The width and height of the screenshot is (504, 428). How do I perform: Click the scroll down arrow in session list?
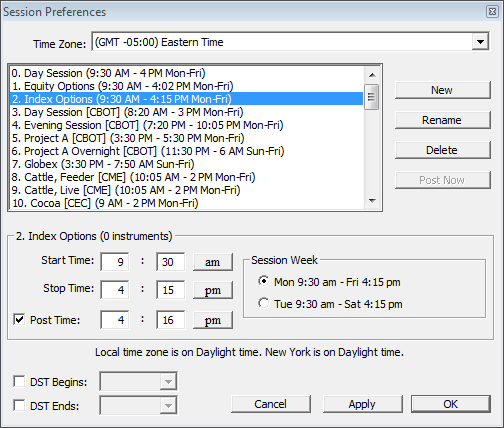[x=372, y=201]
